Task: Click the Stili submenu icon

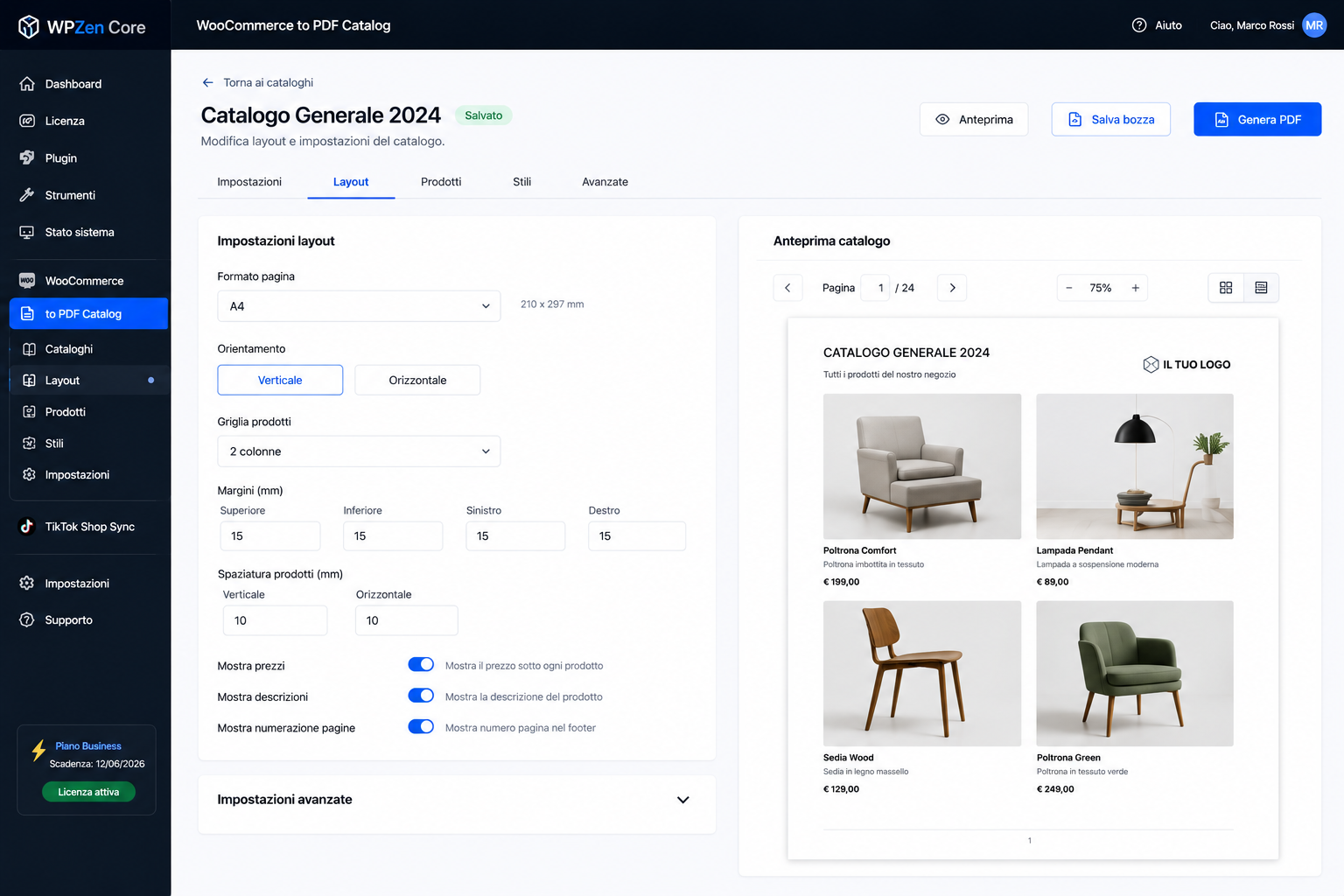Action: (x=29, y=444)
